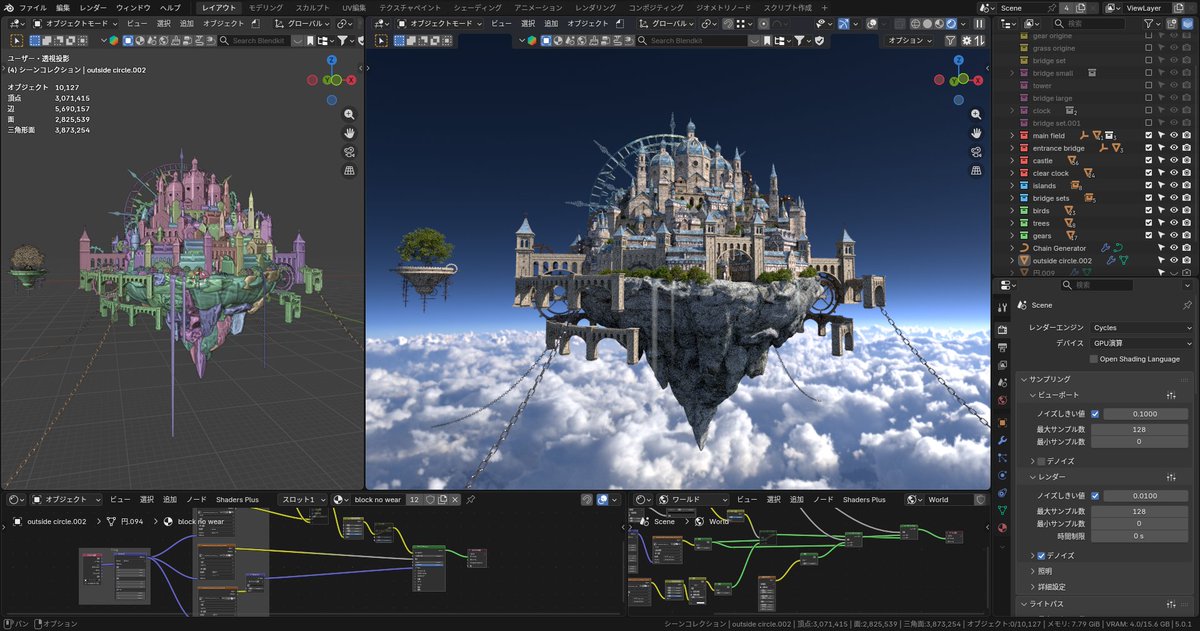Open the ヘルプ menu
The image size is (1200, 631).
[170, 7]
